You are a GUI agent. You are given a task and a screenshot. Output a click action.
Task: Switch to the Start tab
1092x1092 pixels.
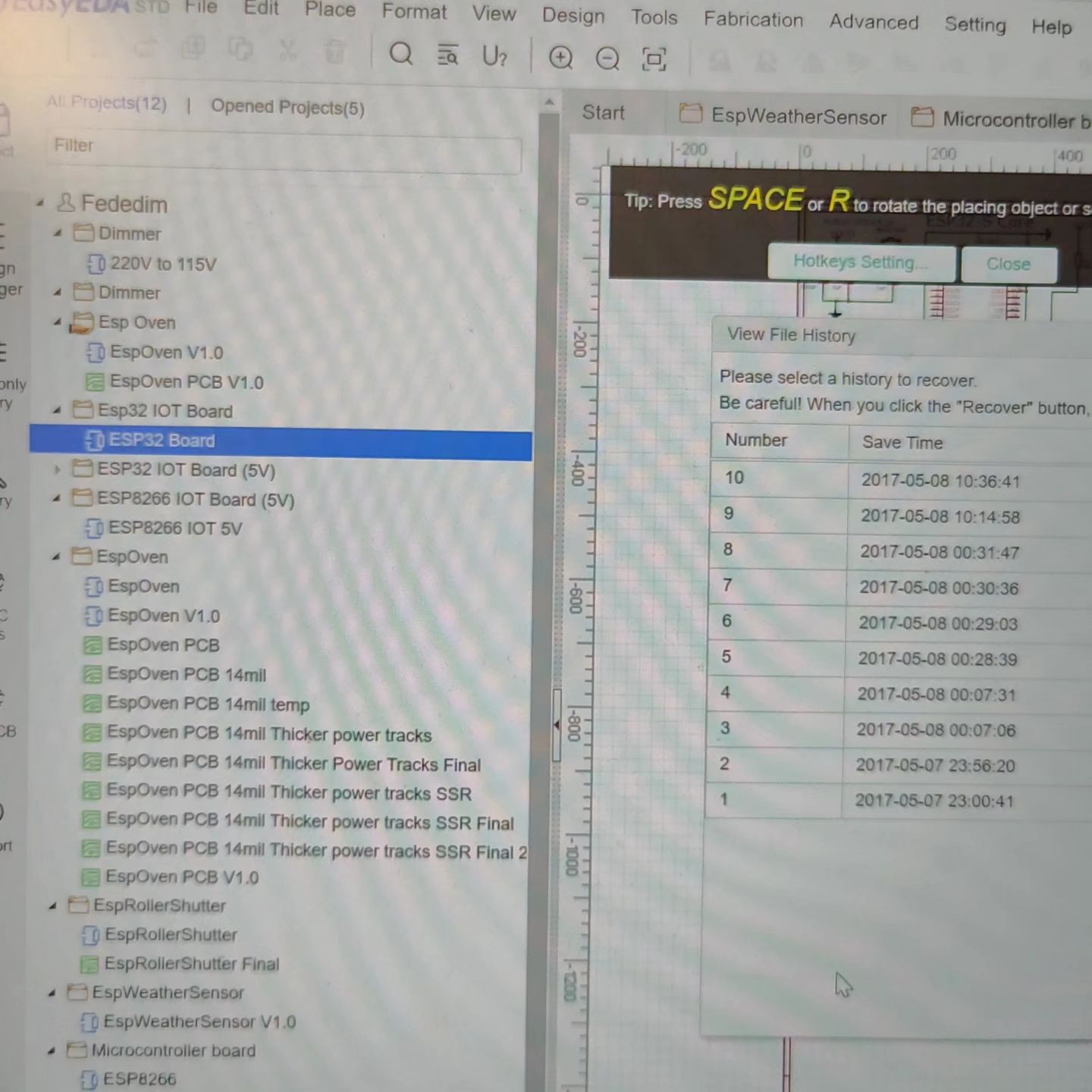[603, 113]
